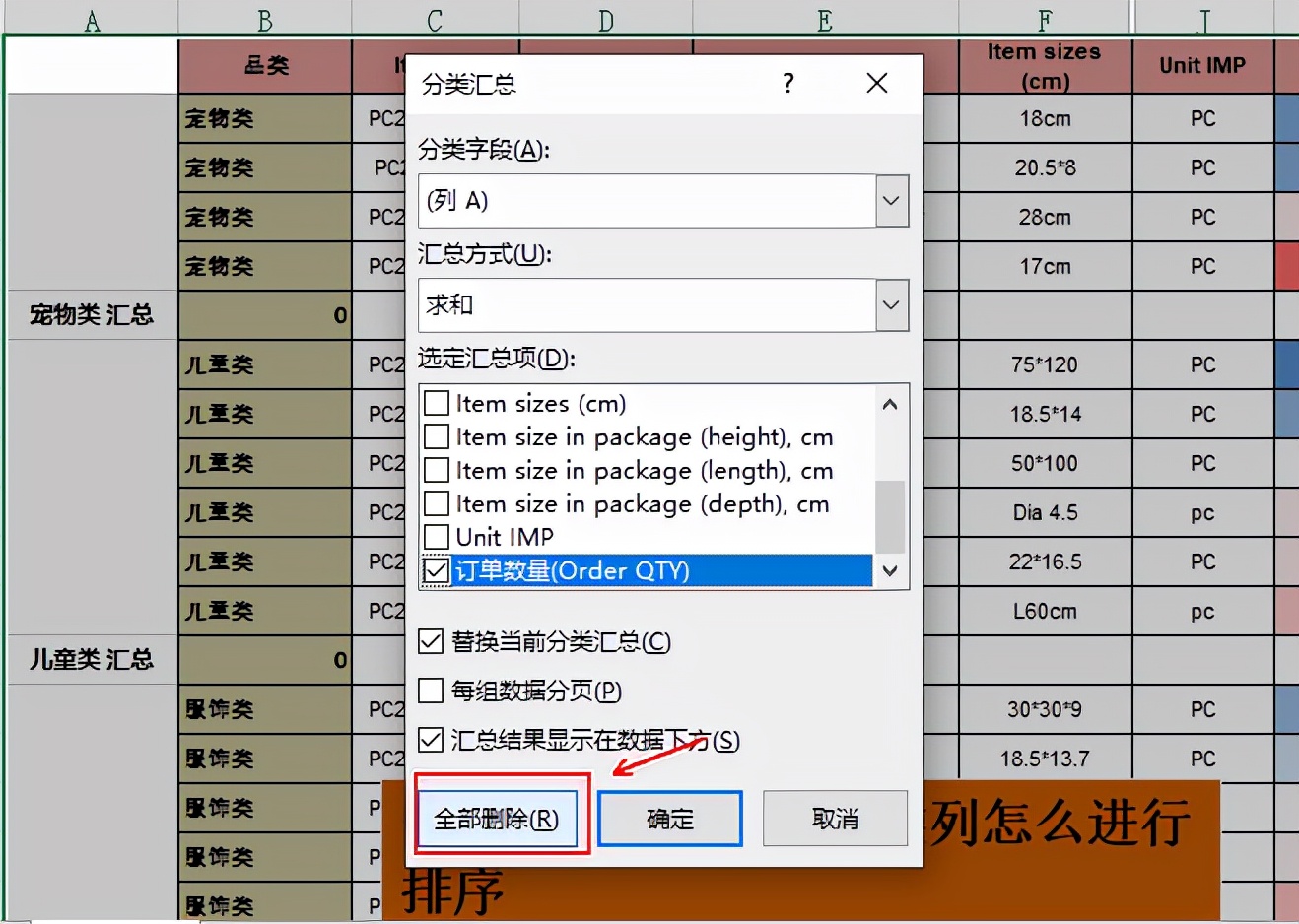Check Item size in package (height), cm
Screen dimensions: 1299x924
point(436,436)
